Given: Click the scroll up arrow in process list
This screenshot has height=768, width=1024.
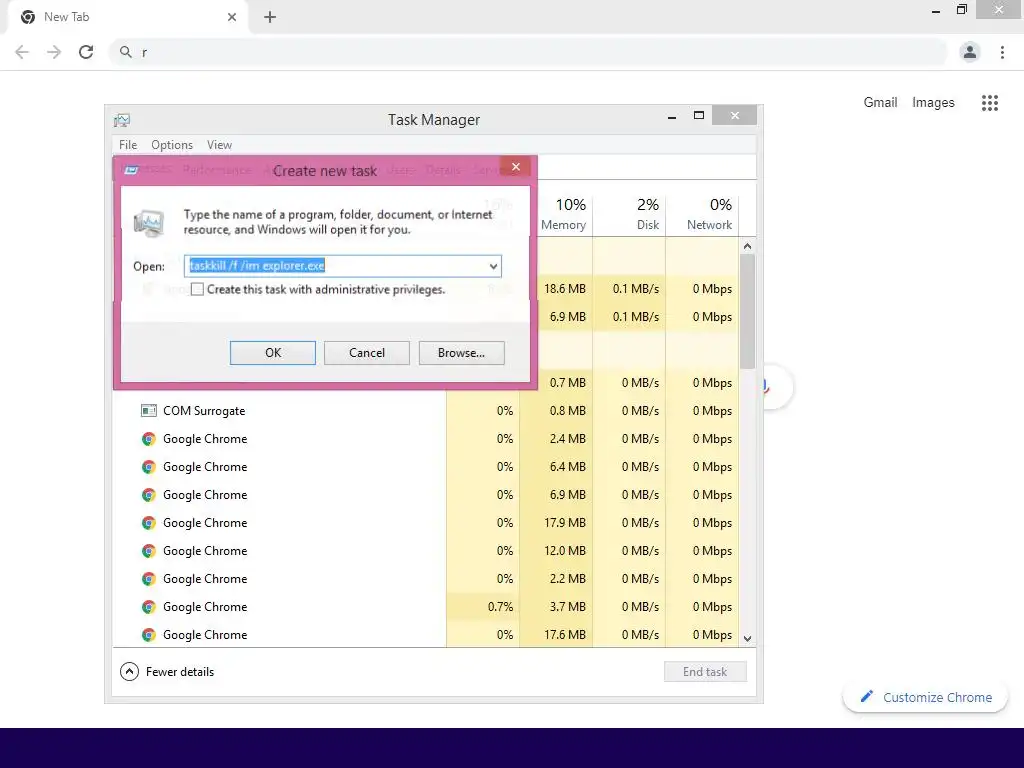Looking at the screenshot, I should coord(748,246).
